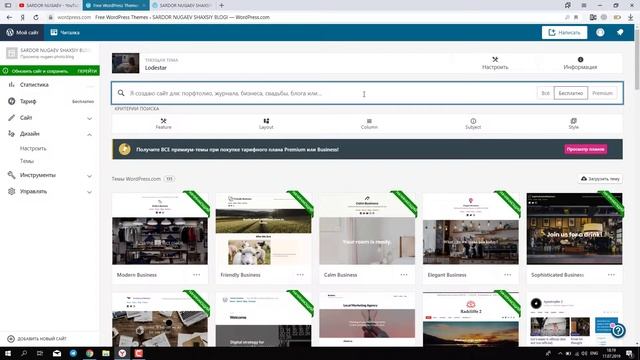Click the browser Back arrow
Screen dimensions: 640x360
pyautogui.click(x=9, y=17)
